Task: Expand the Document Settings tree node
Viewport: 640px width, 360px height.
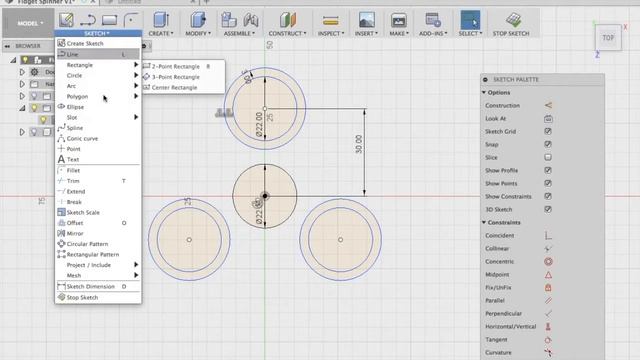Action: tap(22, 72)
